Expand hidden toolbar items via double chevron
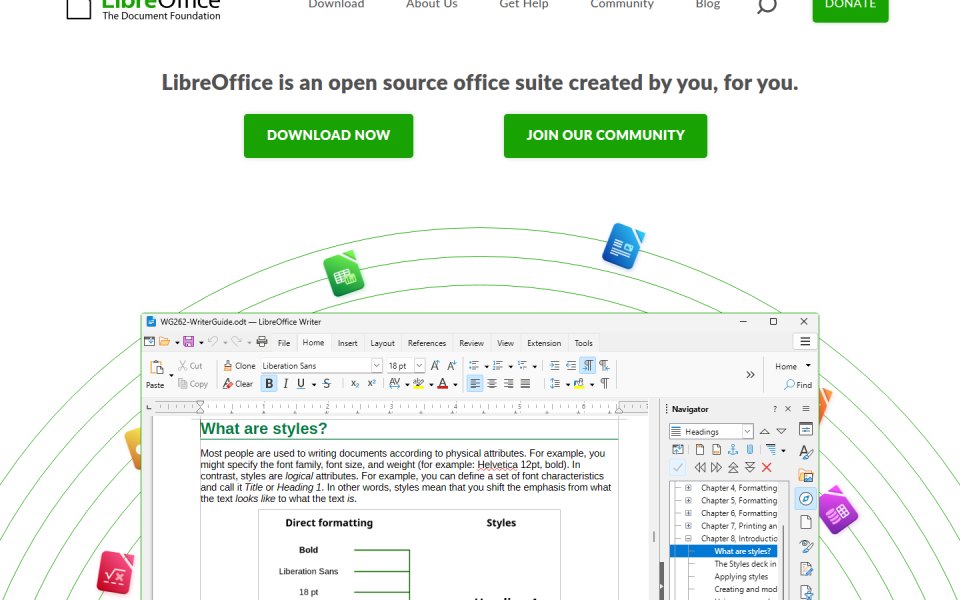 (750, 375)
